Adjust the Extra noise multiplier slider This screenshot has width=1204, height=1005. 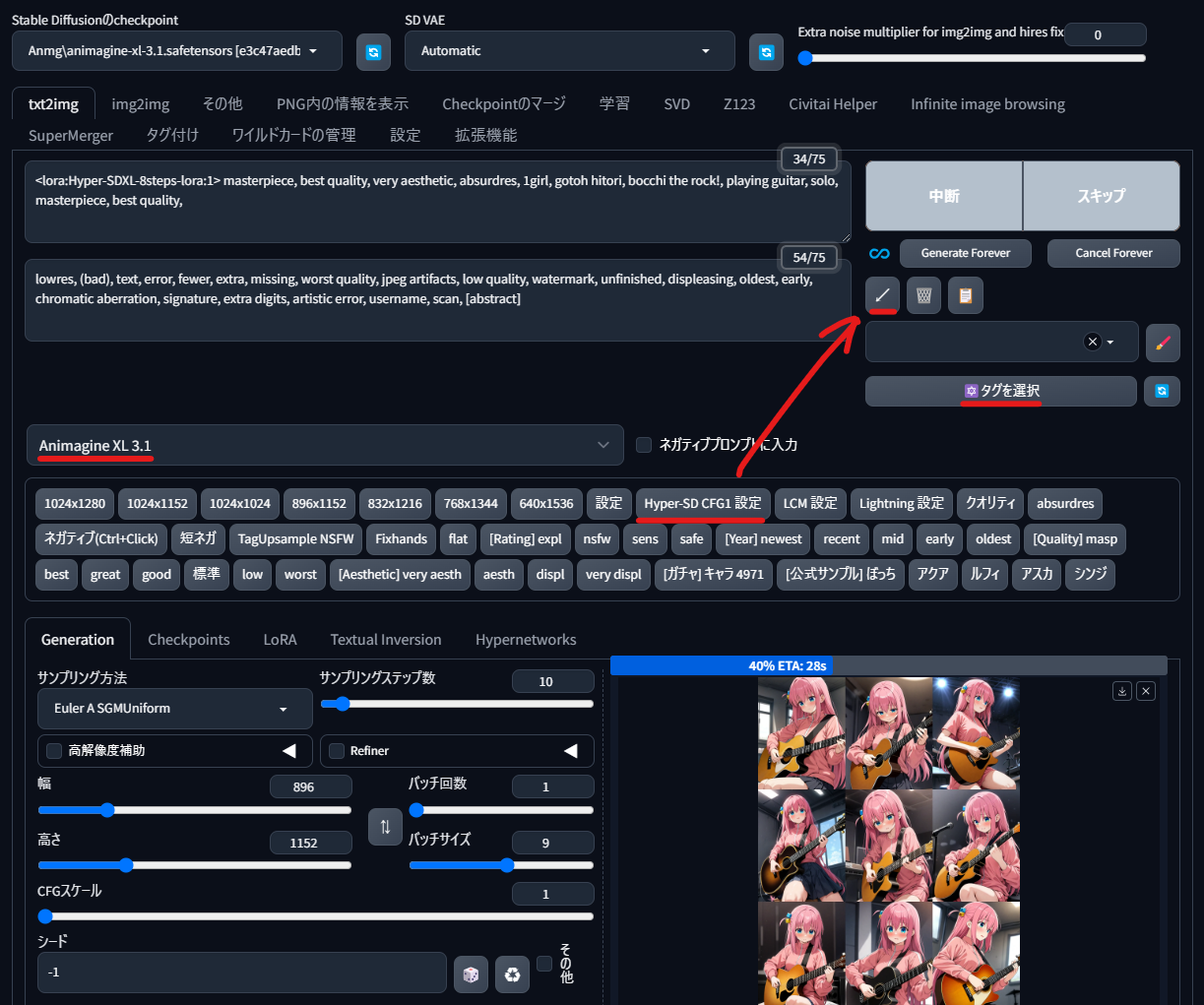point(972,58)
